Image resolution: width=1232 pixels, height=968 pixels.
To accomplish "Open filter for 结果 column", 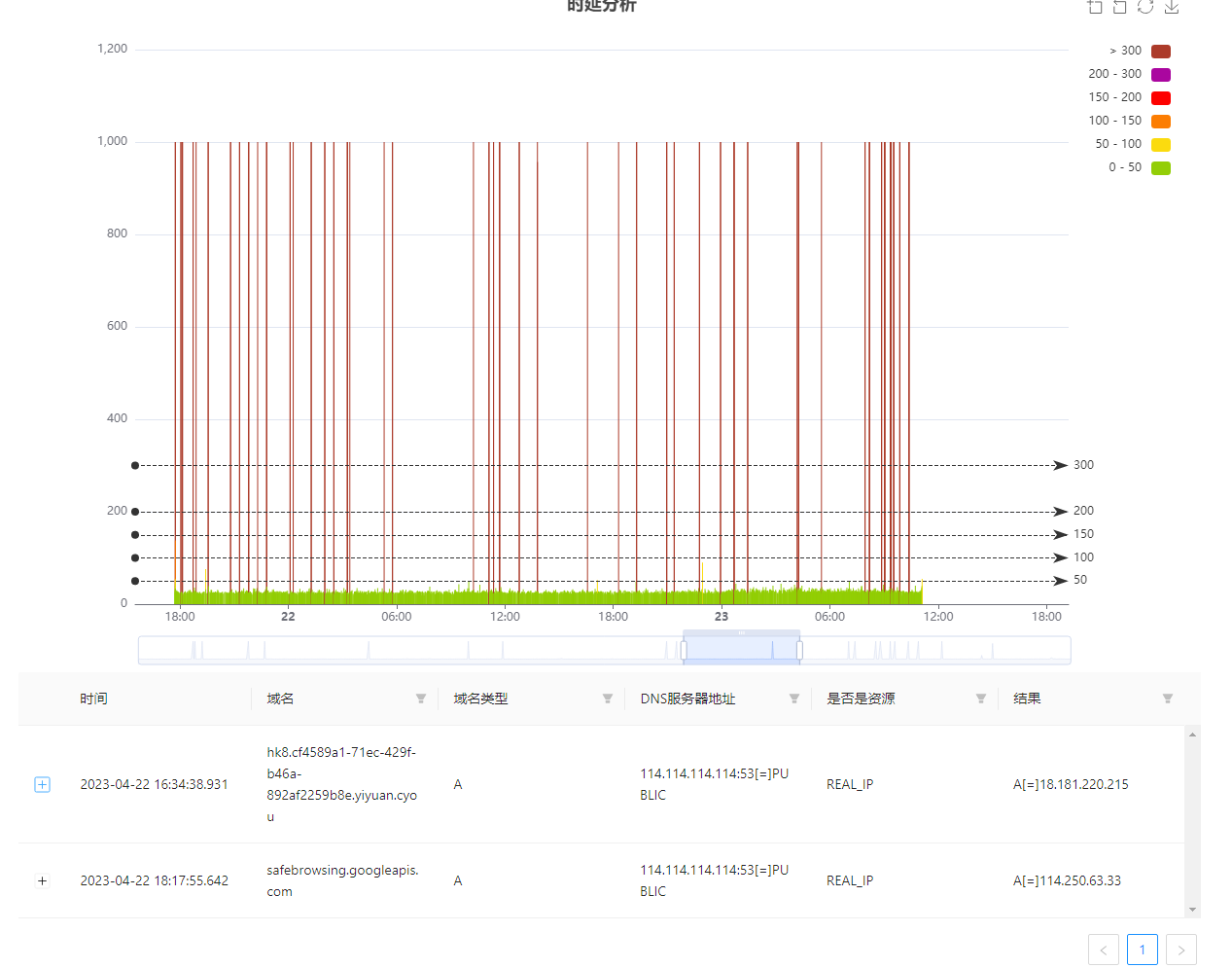I will coord(1168,699).
